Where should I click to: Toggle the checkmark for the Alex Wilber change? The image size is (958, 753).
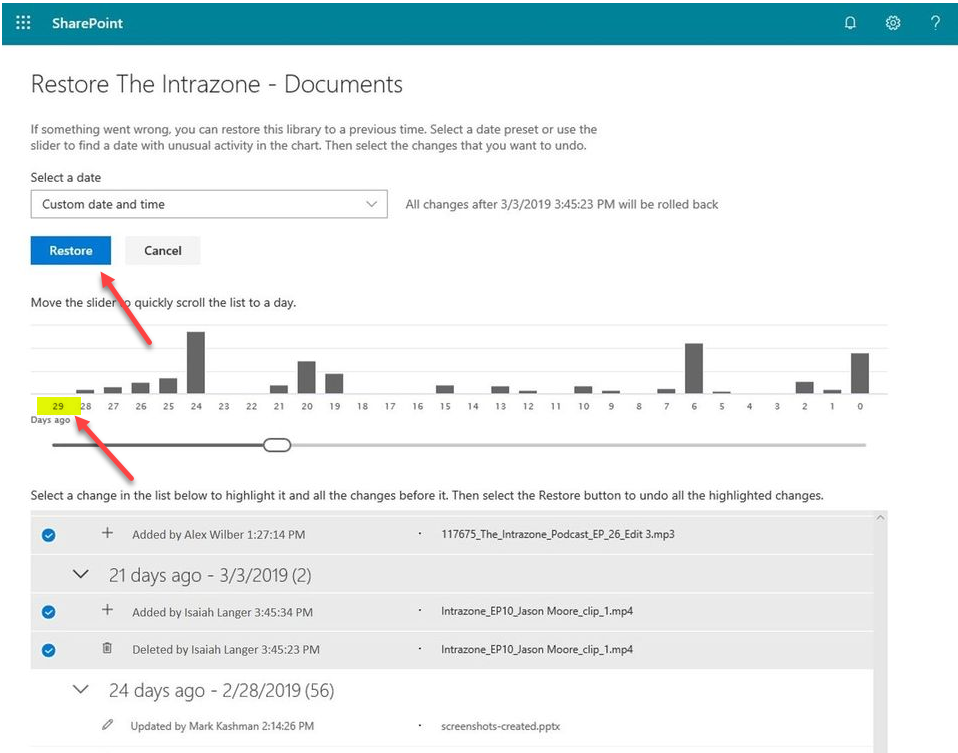[x=49, y=535]
